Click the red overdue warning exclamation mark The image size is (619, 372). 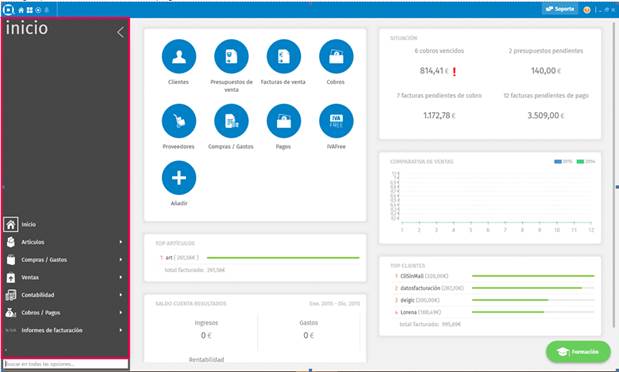coord(454,71)
